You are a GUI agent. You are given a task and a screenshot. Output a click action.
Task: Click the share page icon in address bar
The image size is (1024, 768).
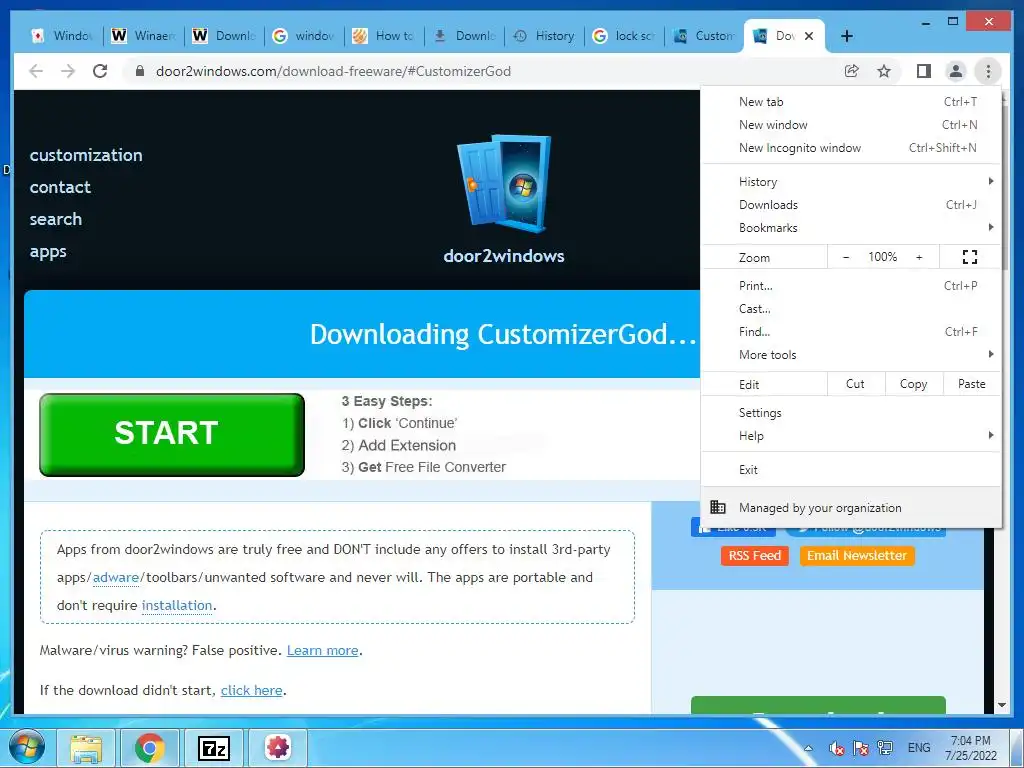[x=852, y=71]
